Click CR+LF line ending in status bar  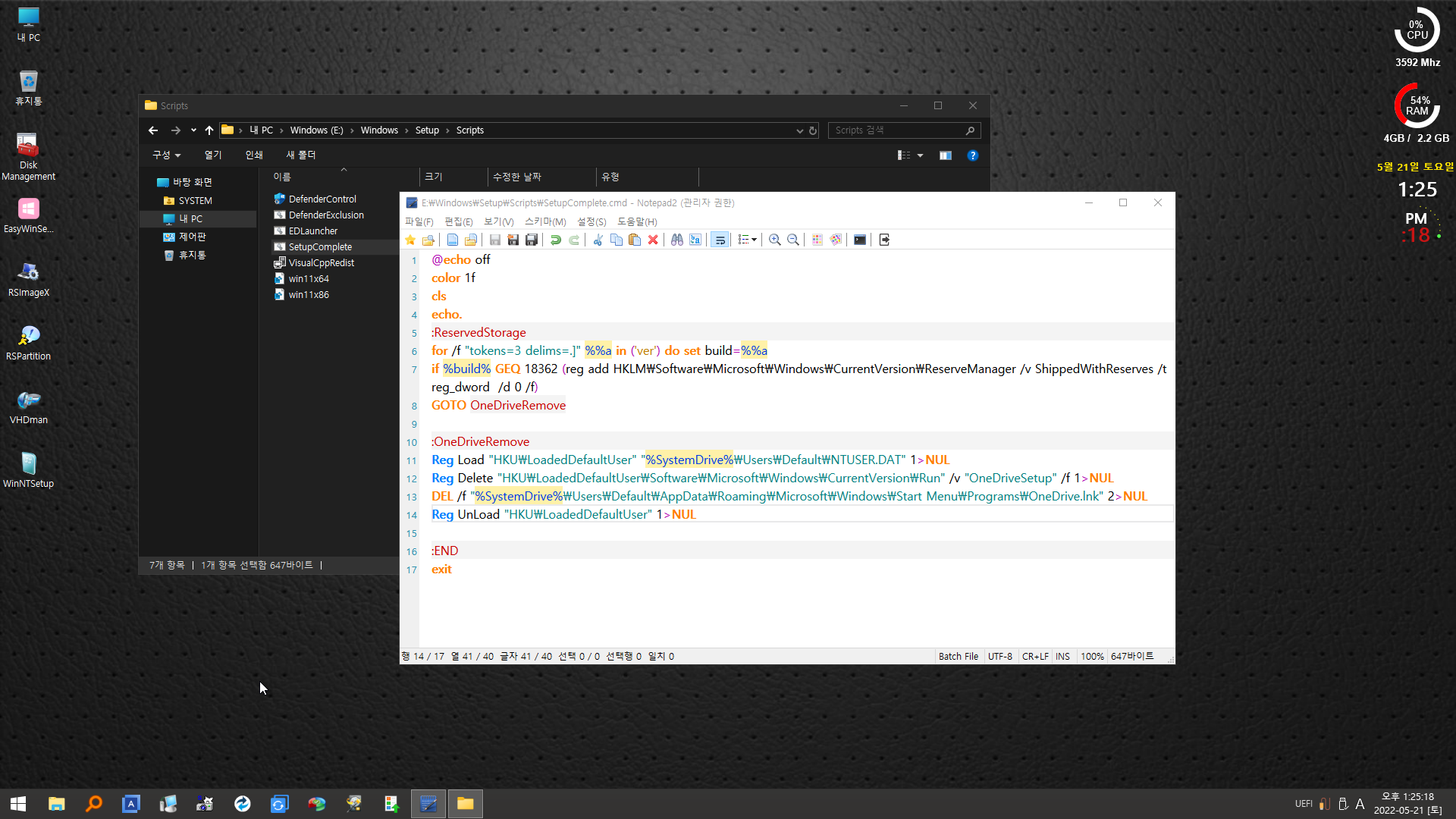click(x=1035, y=657)
